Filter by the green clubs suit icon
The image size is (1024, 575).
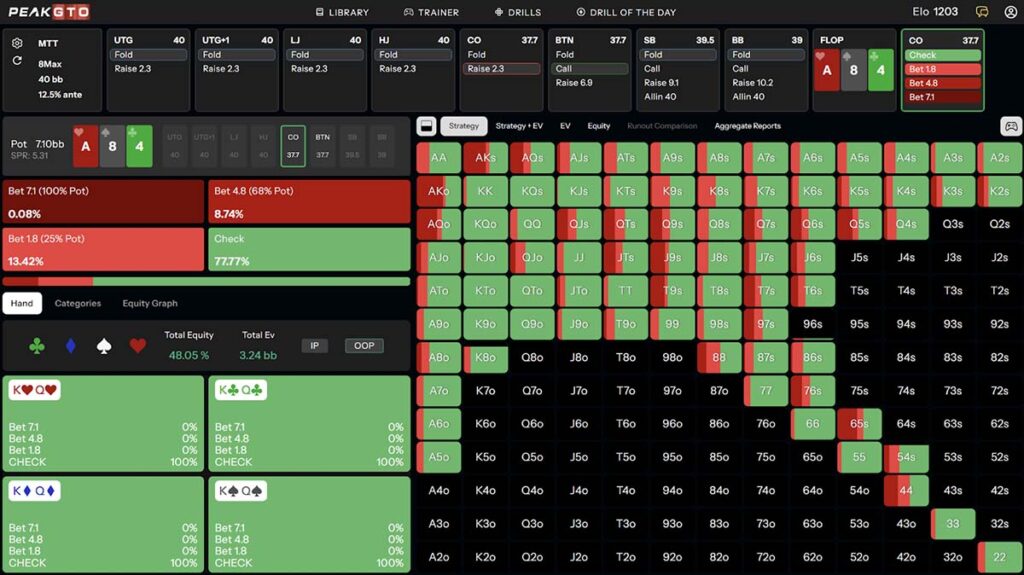pyautogui.click(x=37, y=346)
